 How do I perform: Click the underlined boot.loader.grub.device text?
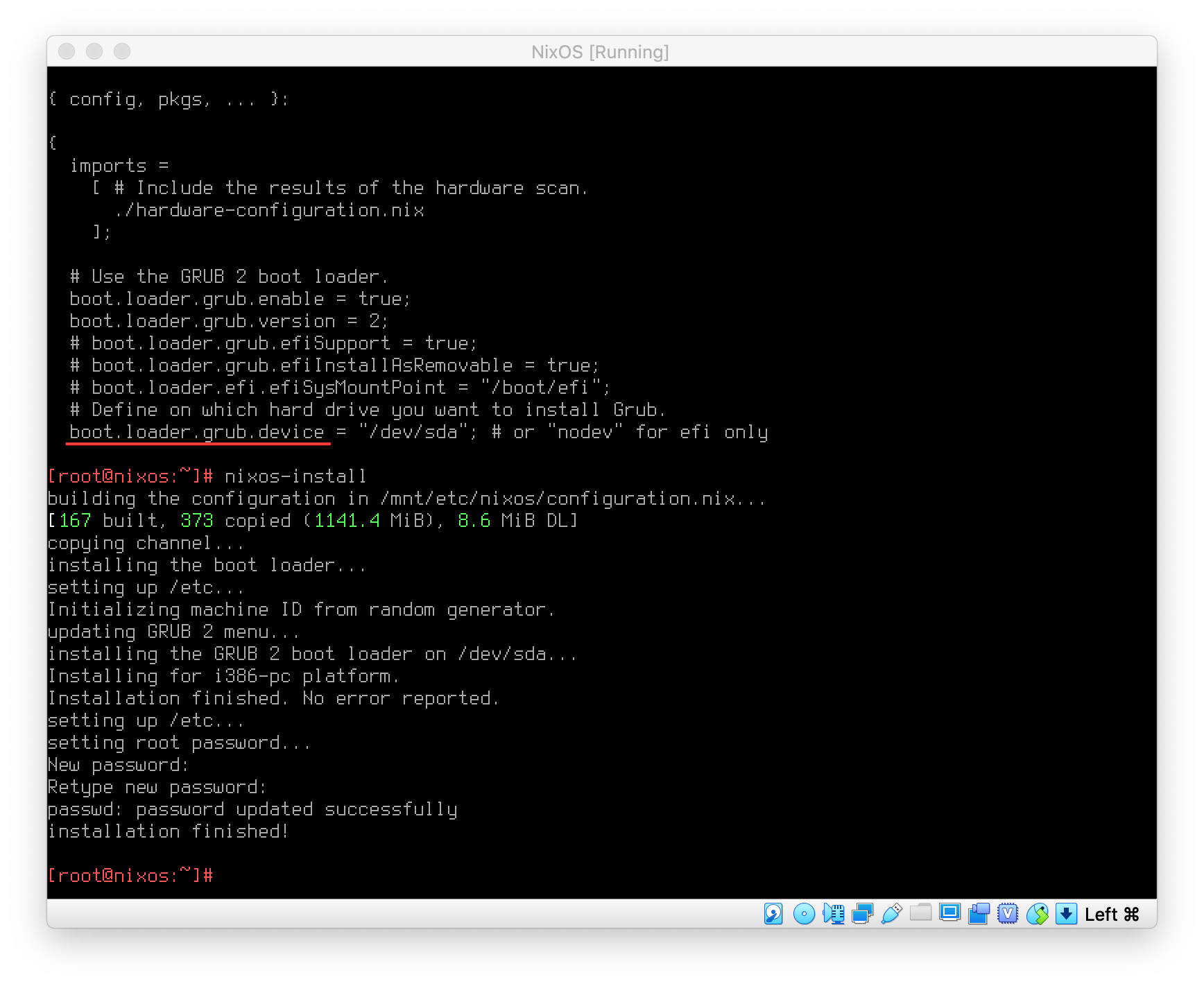(197, 432)
